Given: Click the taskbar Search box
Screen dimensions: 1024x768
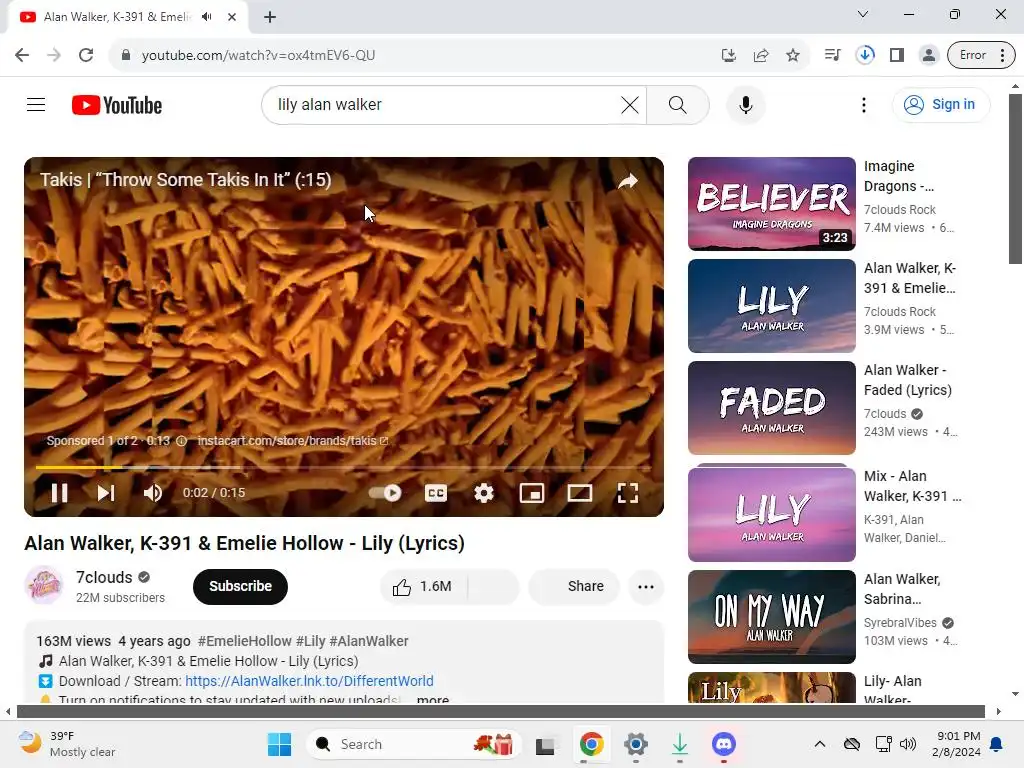Looking at the screenshot, I should coord(413,744).
